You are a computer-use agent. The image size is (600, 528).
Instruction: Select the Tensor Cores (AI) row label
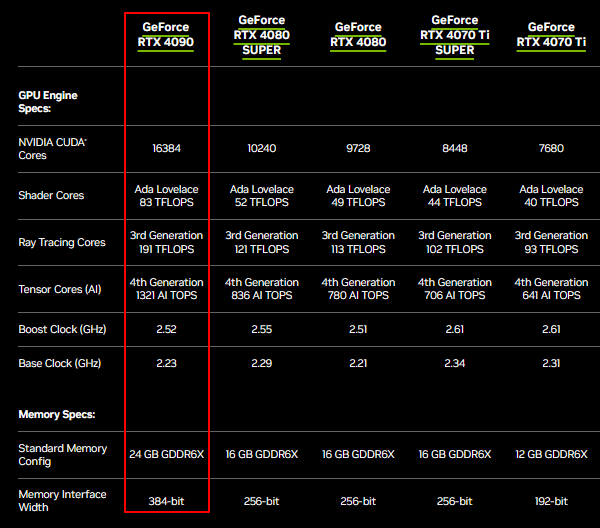[x=59, y=289]
